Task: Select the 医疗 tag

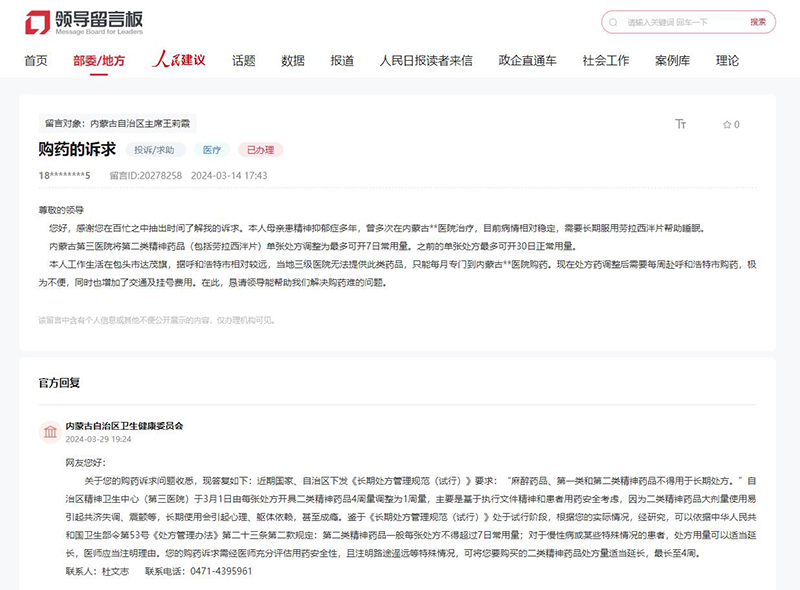Action: (211, 150)
